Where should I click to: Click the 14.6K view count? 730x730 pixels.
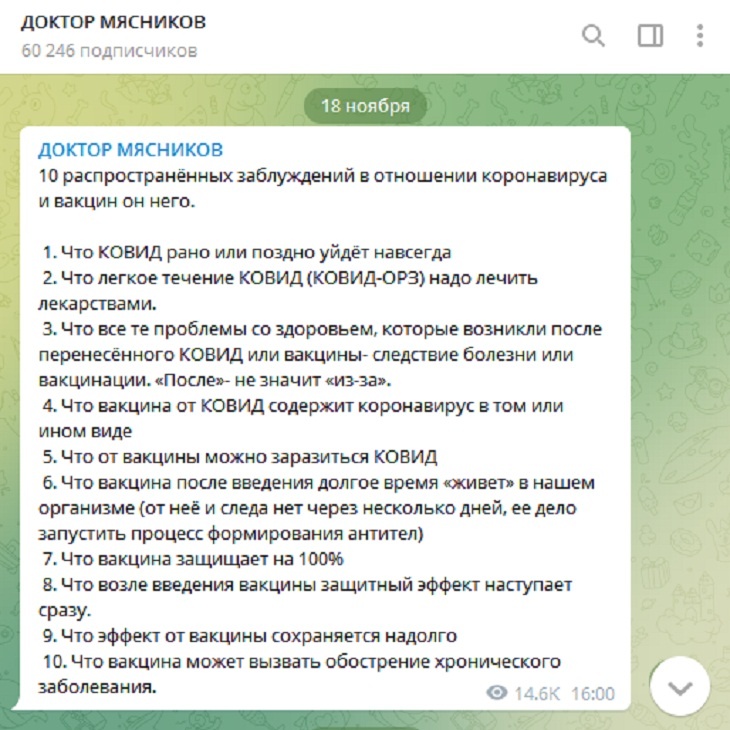[x=536, y=693]
